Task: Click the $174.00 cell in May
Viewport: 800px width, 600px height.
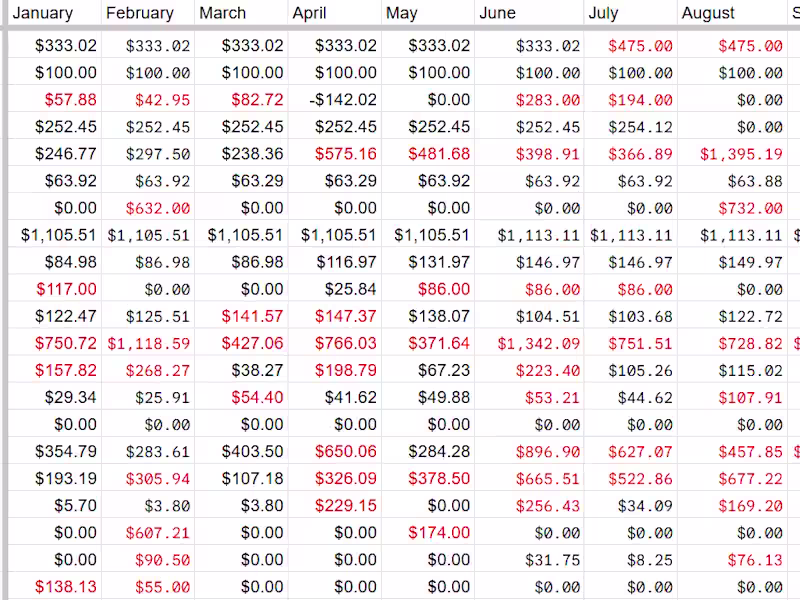Action: pos(439,532)
